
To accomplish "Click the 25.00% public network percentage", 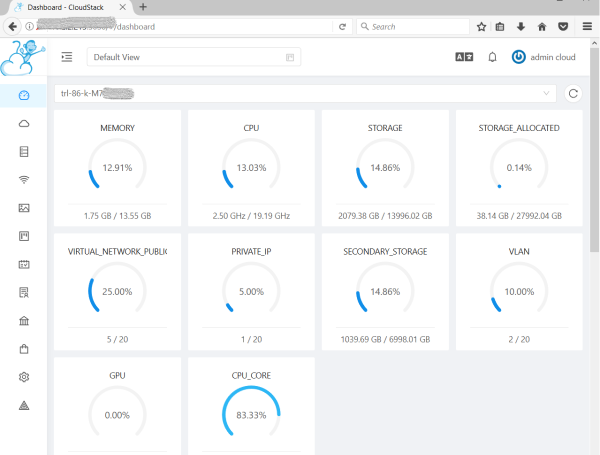I will pyautogui.click(x=117, y=292).
